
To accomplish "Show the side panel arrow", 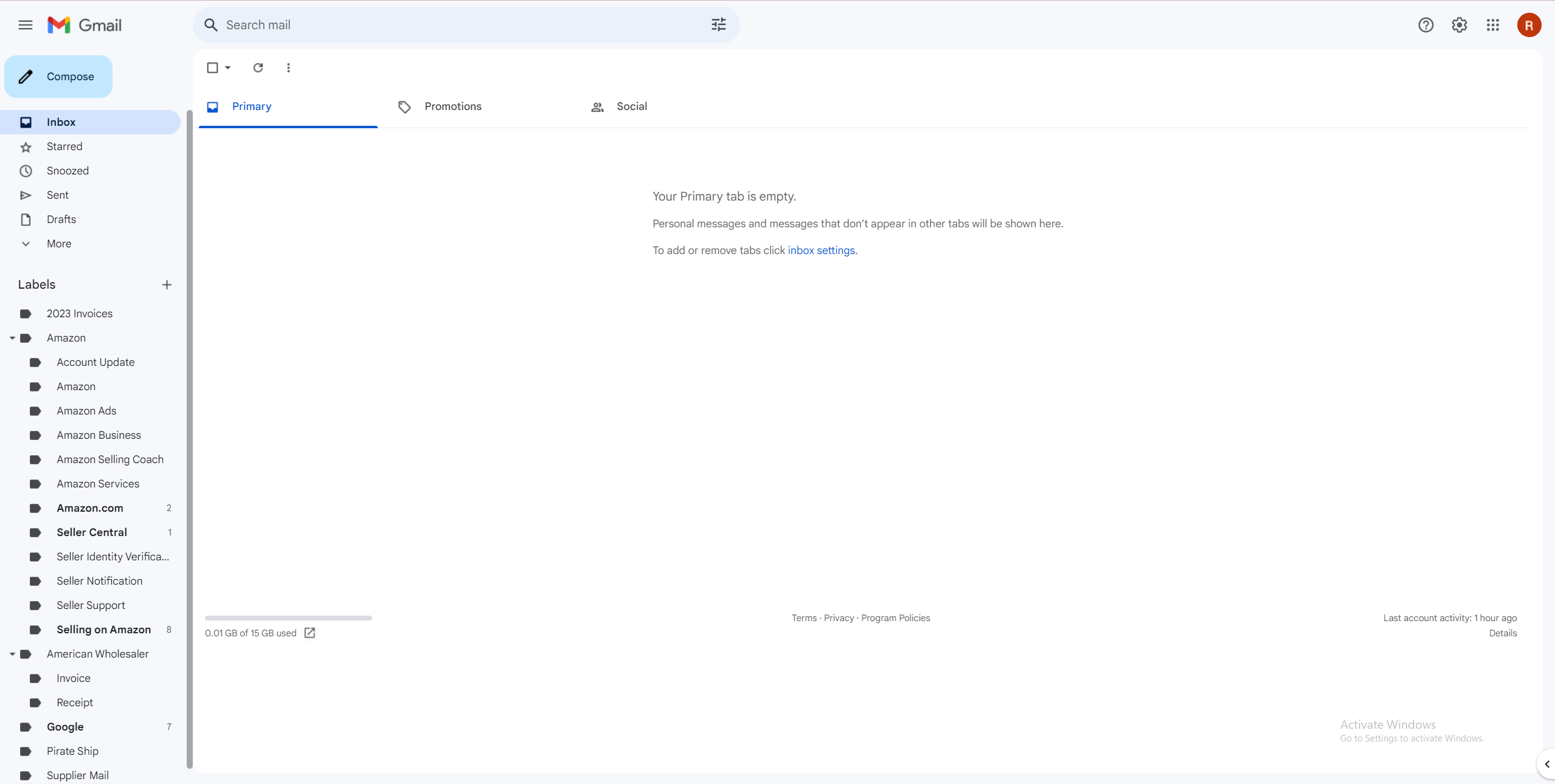I will 1546,764.
